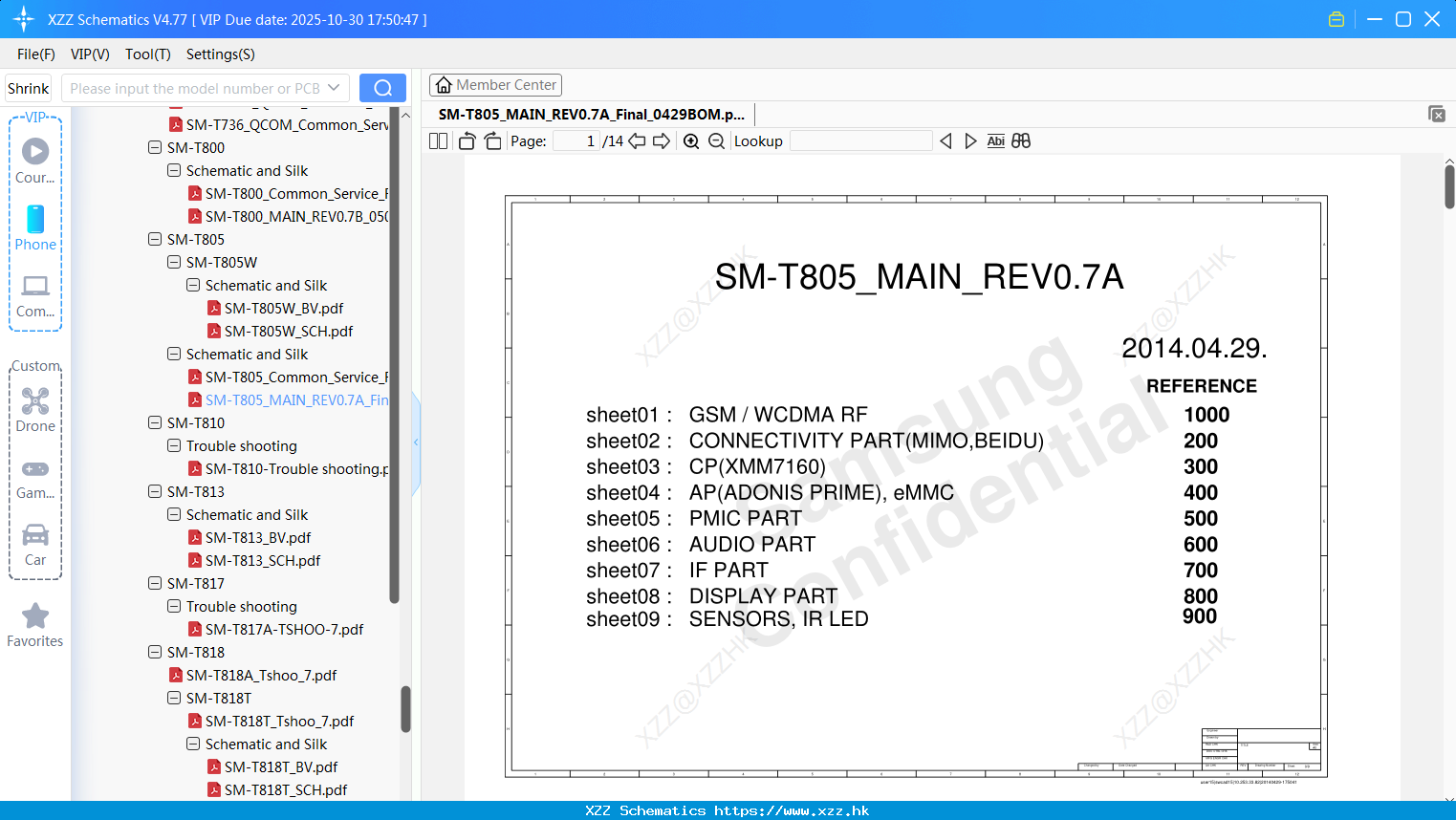Rotate page clockwise
This screenshot has height=820, width=1456.
[x=492, y=140]
